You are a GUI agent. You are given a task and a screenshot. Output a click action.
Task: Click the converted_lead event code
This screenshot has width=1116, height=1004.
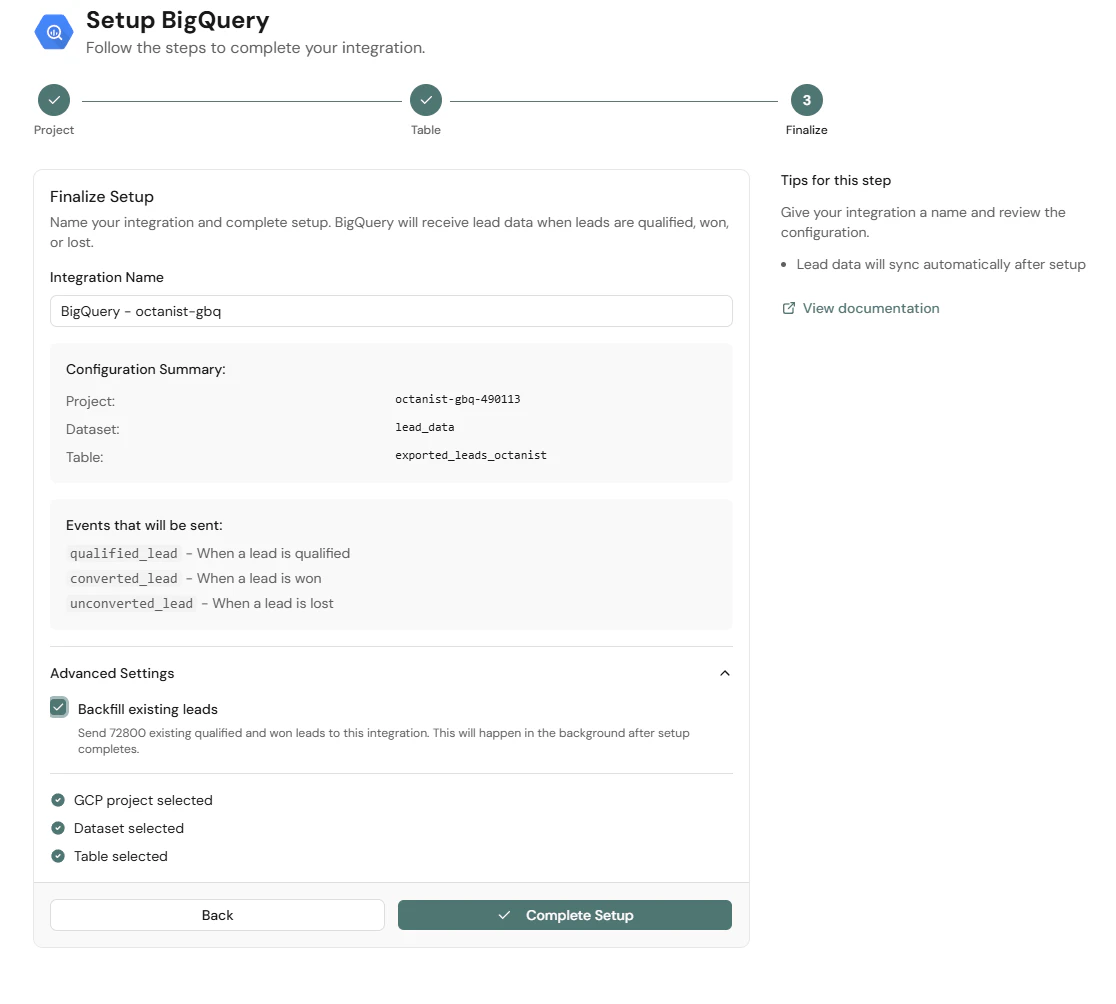click(124, 578)
